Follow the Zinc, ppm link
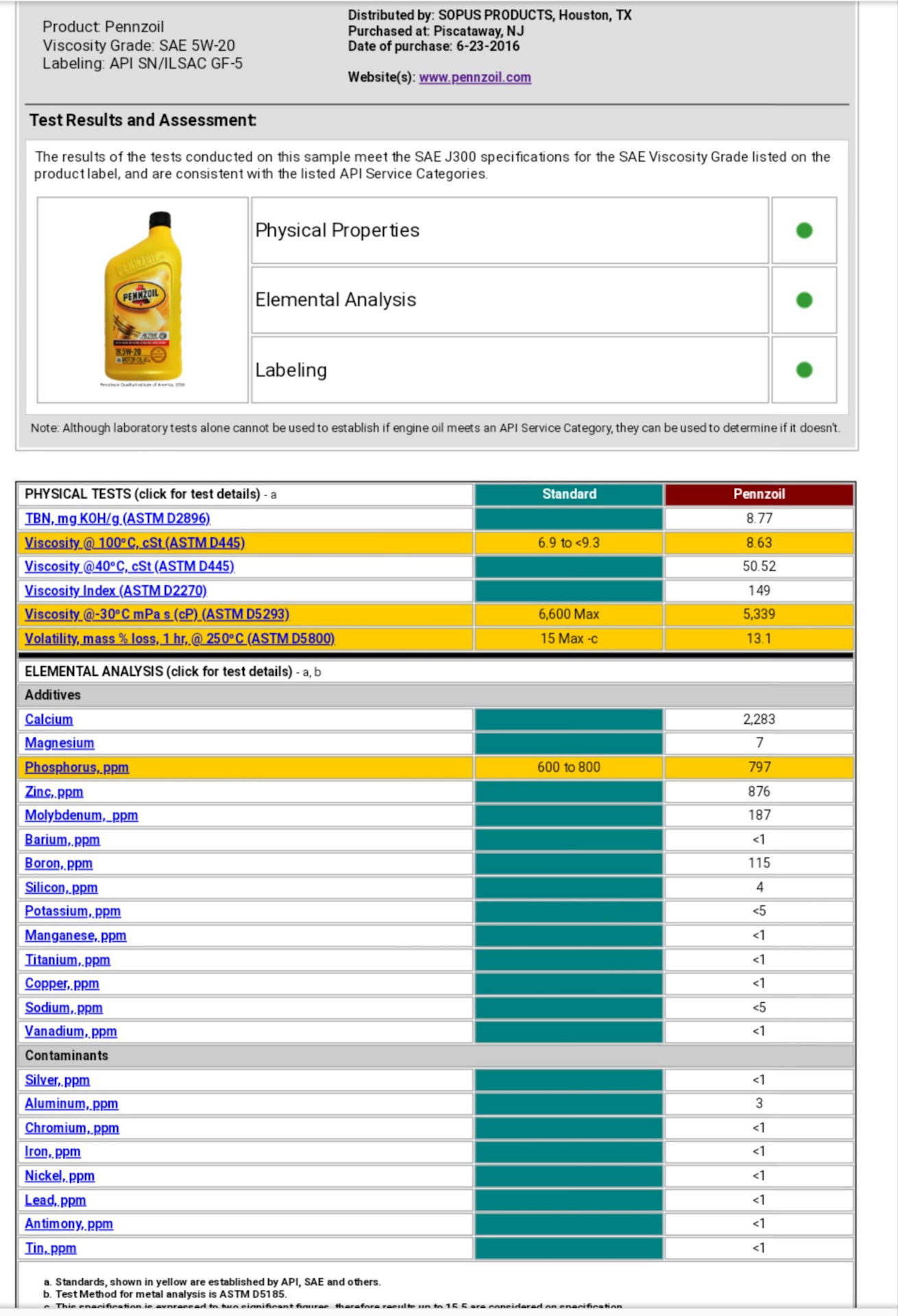The image size is (898, 1316). (54, 792)
